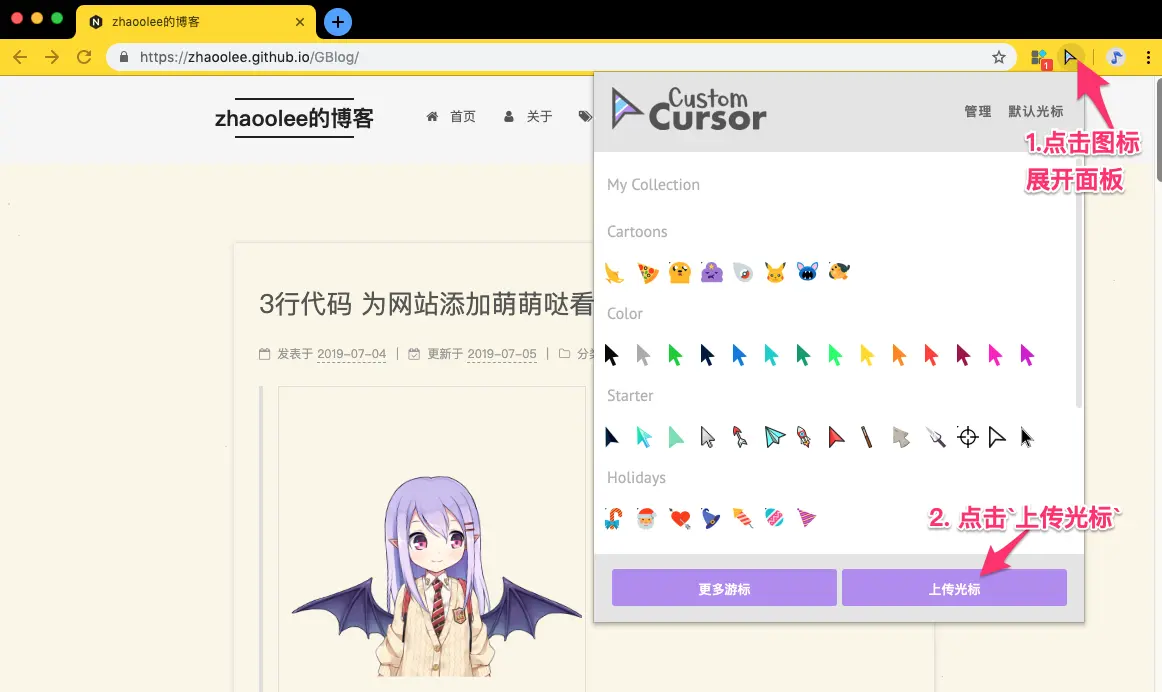Select the candy cane Holidays cursor

tap(614, 519)
